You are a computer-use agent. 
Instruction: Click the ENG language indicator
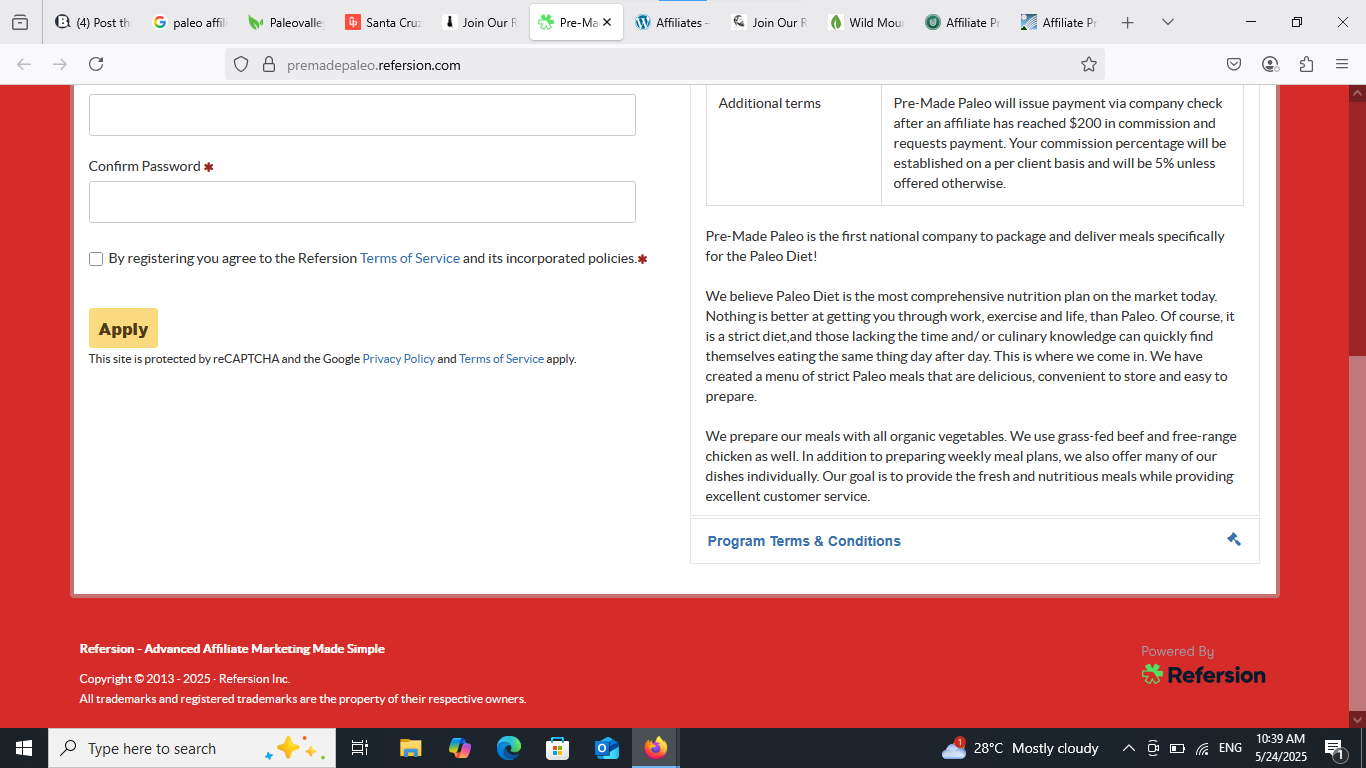[1230, 748]
